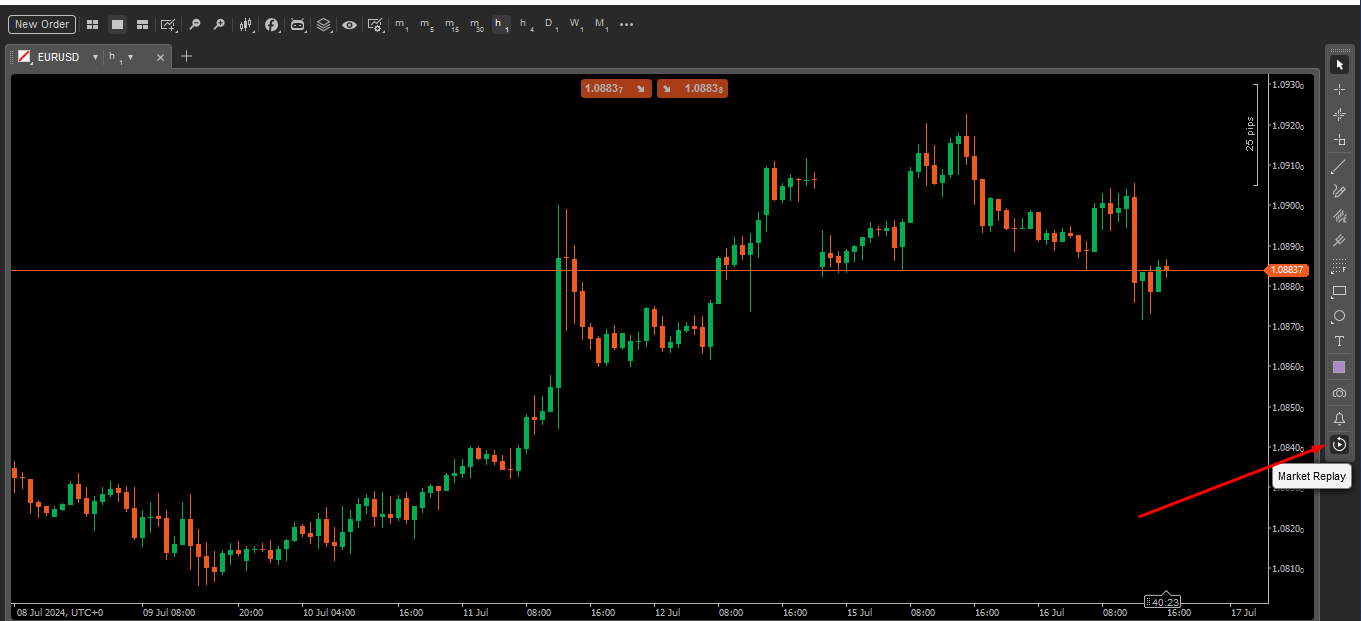Take a chart screenshot with camera icon

tap(1339, 392)
